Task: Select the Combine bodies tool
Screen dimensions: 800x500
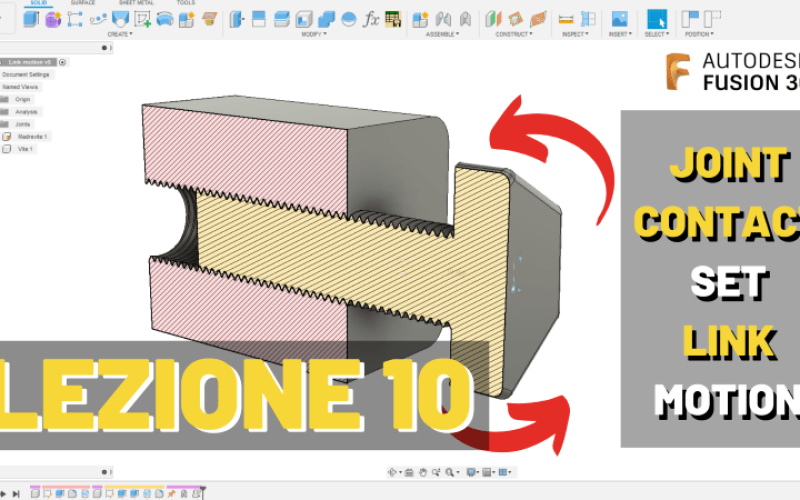Action: click(x=326, y=19)
